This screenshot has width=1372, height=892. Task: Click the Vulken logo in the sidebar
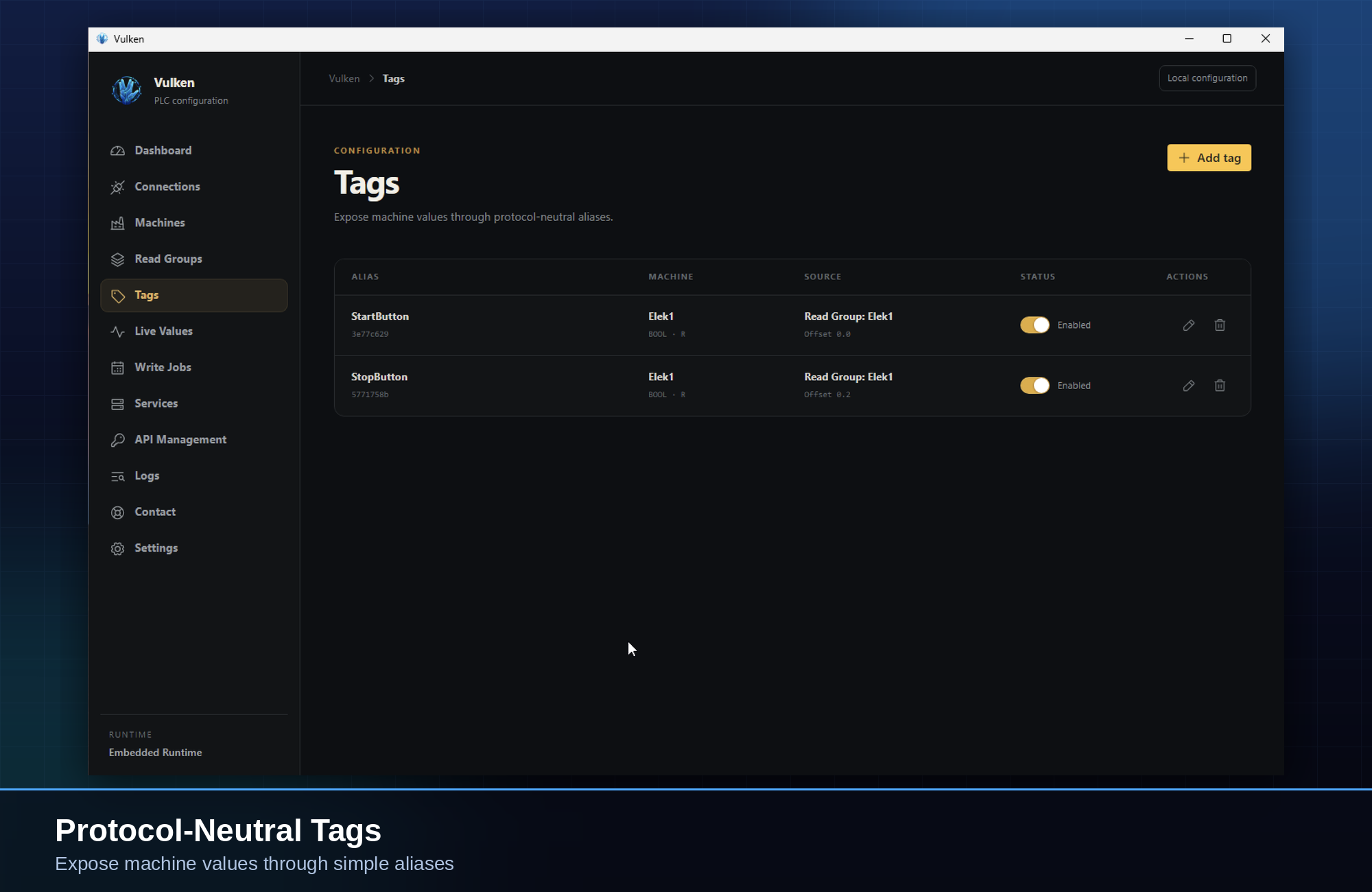(127, 90)
